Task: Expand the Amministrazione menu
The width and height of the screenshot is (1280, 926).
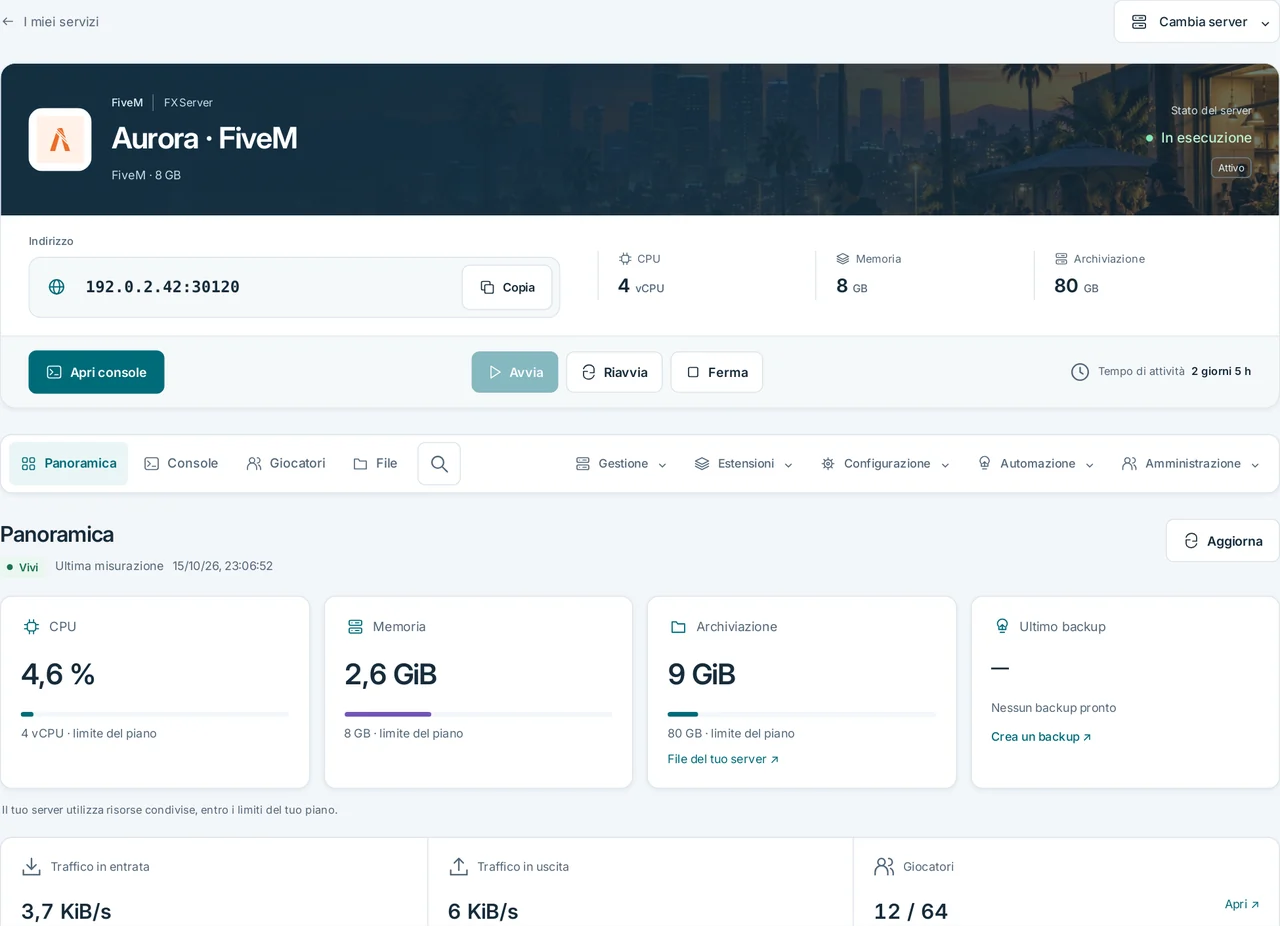Action: [1189, 464]
